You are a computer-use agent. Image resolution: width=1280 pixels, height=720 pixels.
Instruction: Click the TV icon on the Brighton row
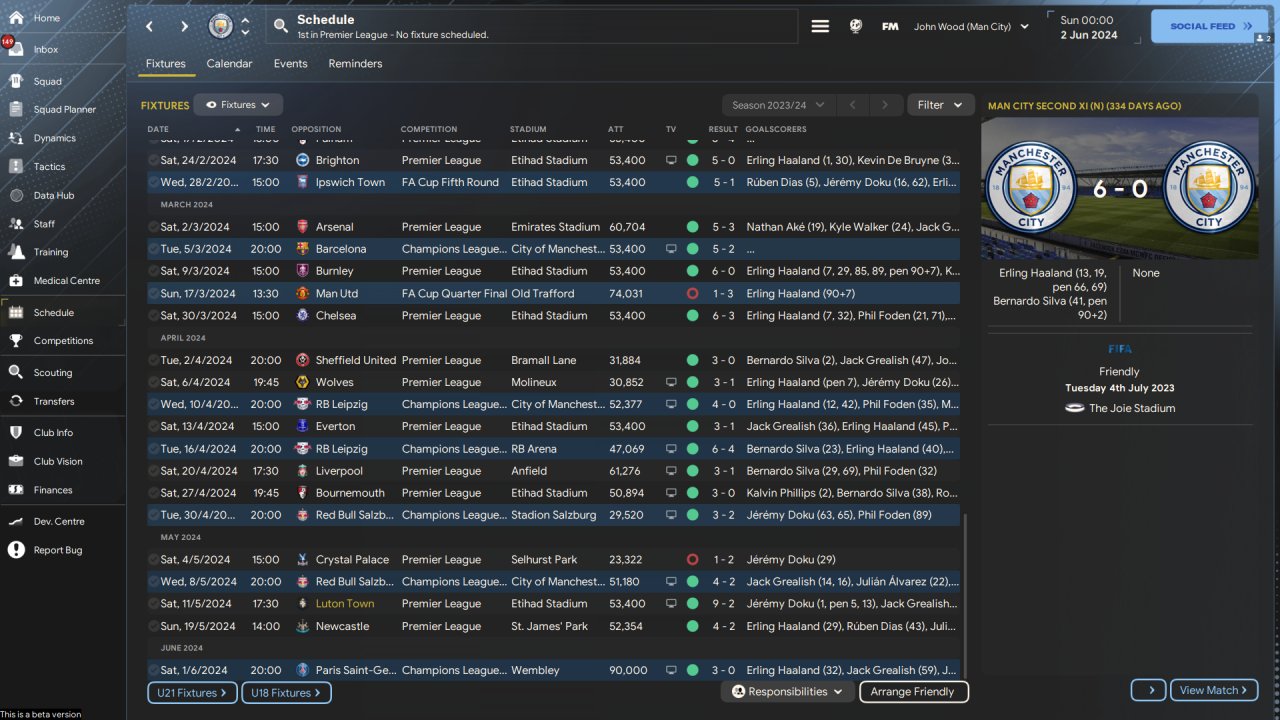coord(671,160)
